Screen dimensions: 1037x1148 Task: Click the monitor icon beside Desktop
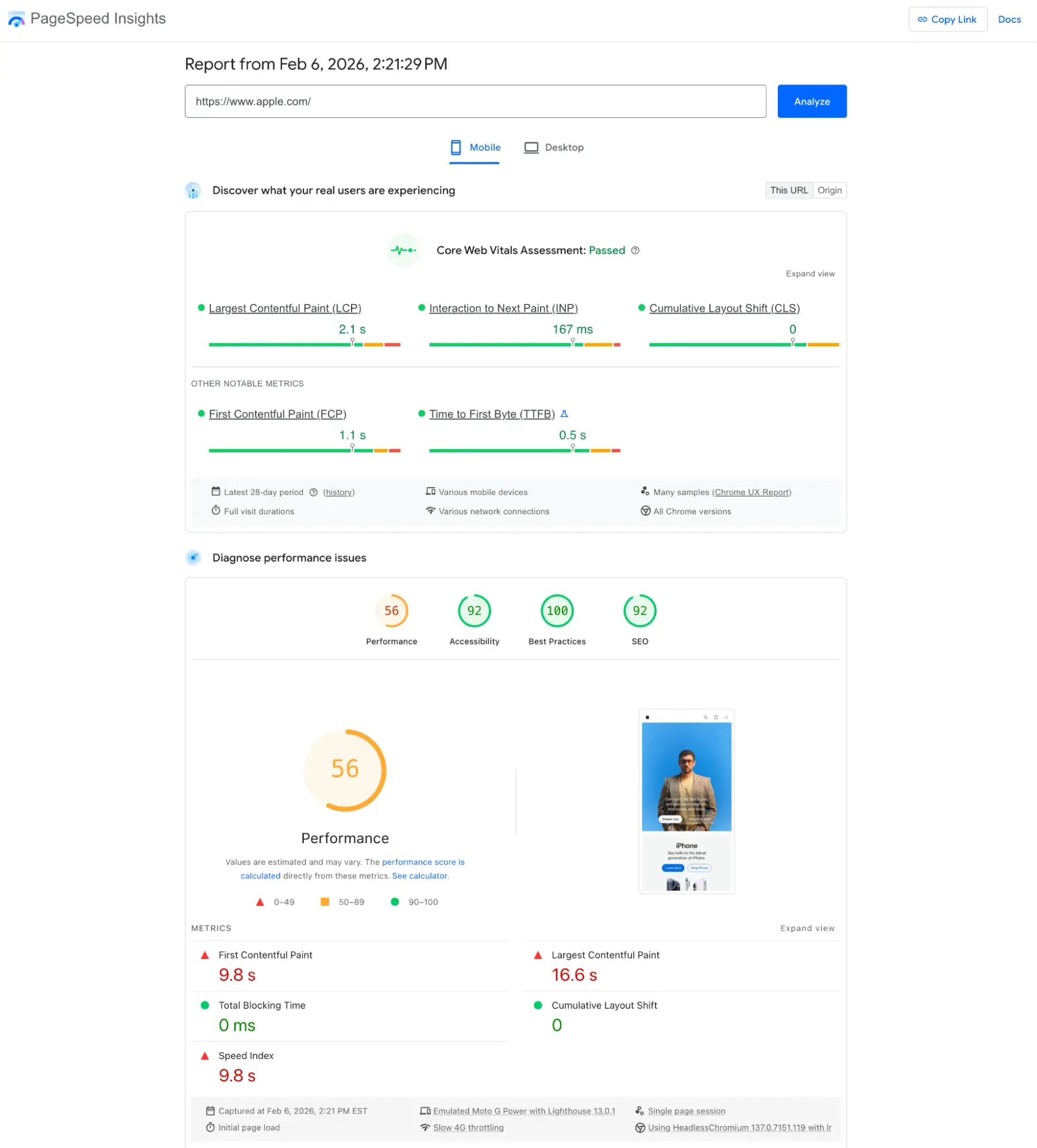click(531, 147)
